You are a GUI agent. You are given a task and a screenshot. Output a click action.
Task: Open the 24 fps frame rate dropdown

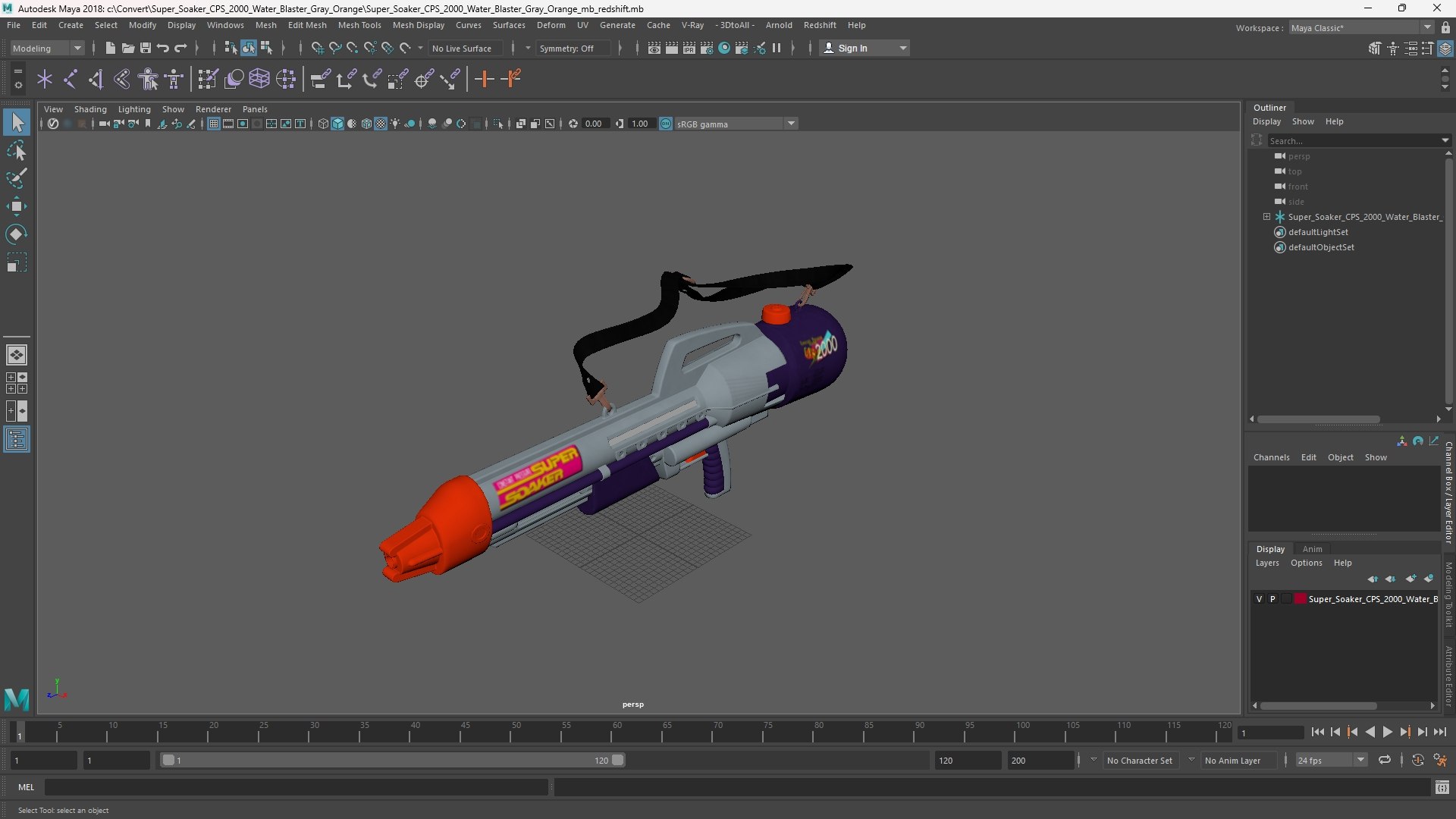1331,760
